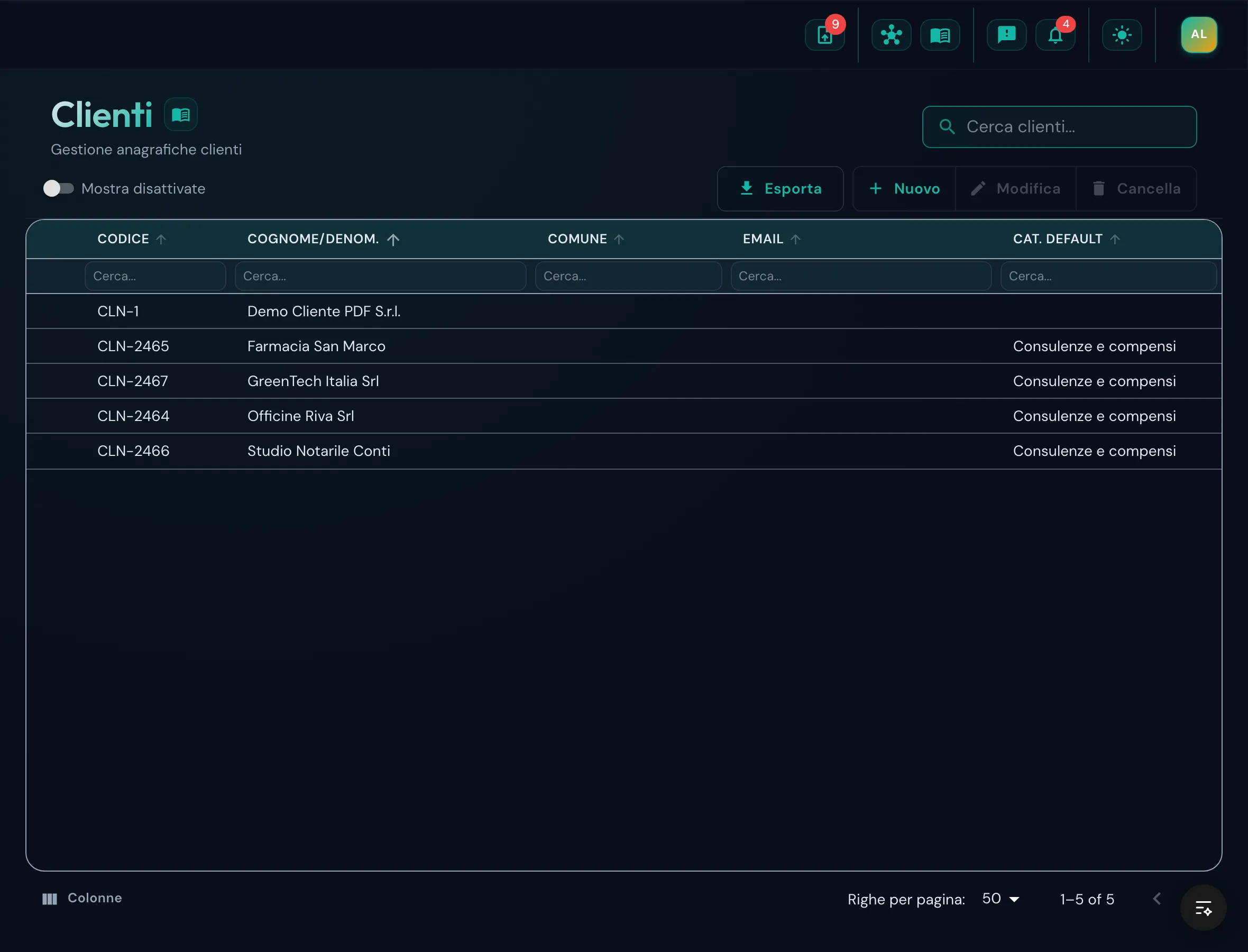Click the sort arrow next to COMUNE

(619, 239)
